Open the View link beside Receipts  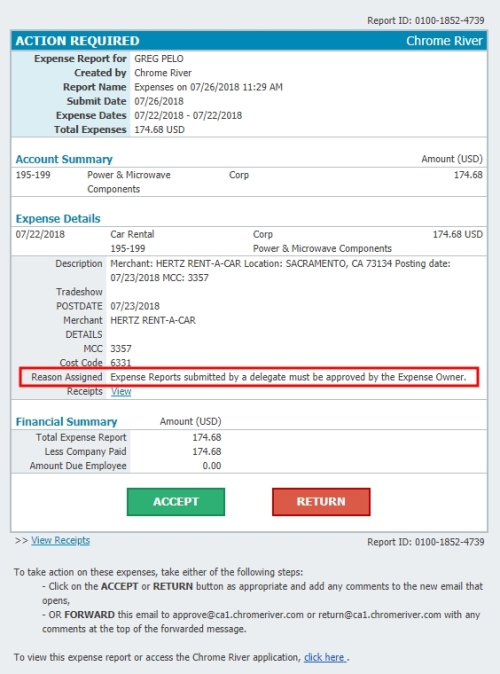point(121,392)
